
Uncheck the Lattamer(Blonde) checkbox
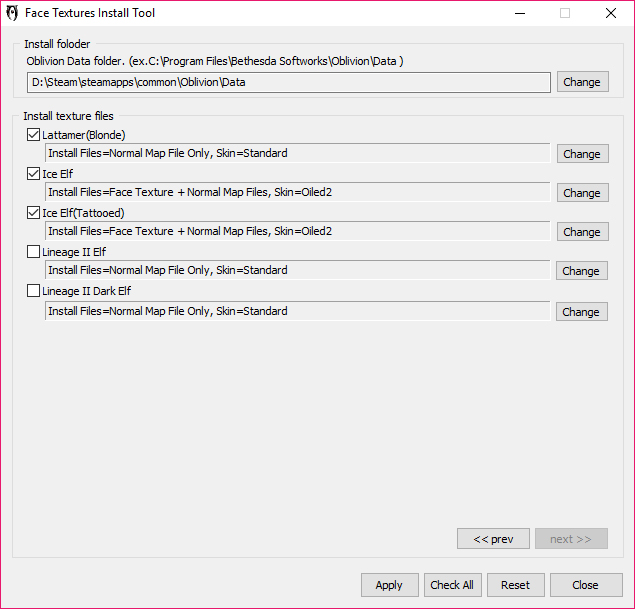coord(34,134)
